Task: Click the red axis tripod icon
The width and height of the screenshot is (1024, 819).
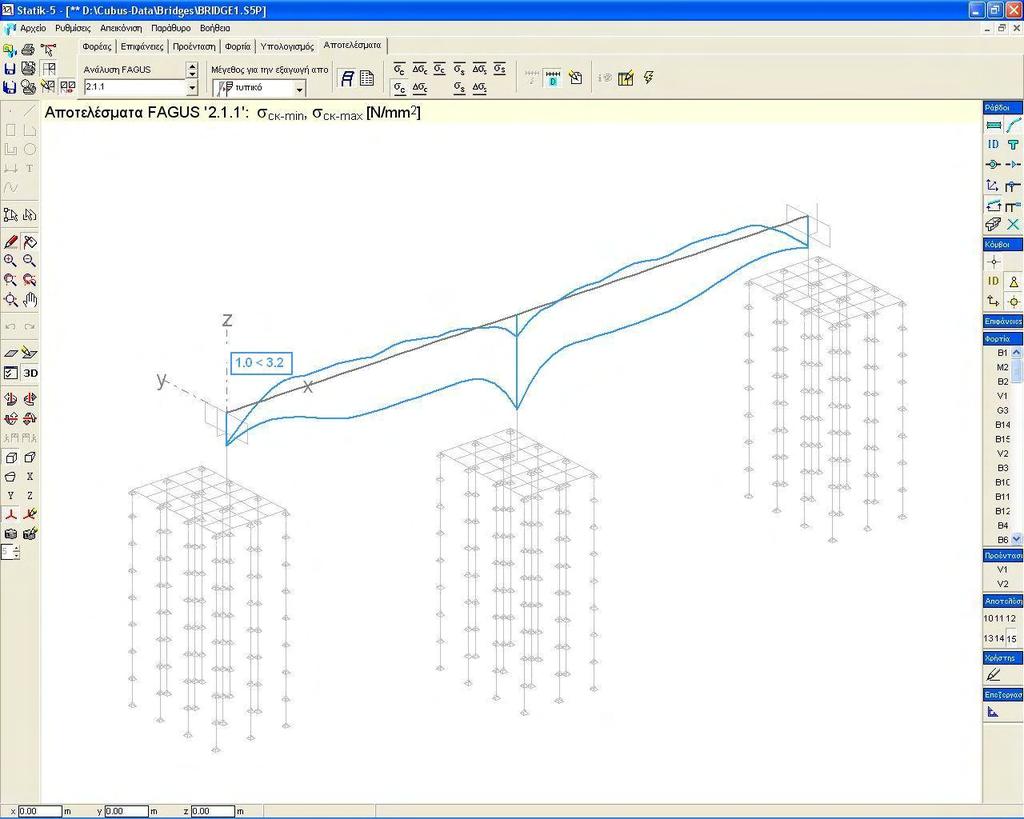Action: coord(10,515)
